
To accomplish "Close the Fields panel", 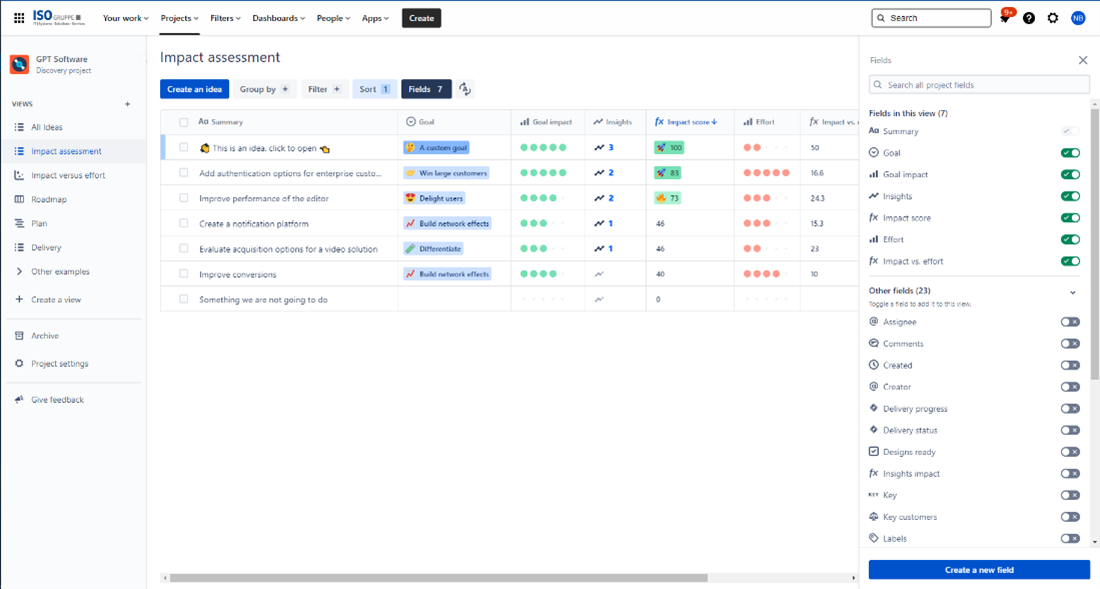I will pos(1082,60).
